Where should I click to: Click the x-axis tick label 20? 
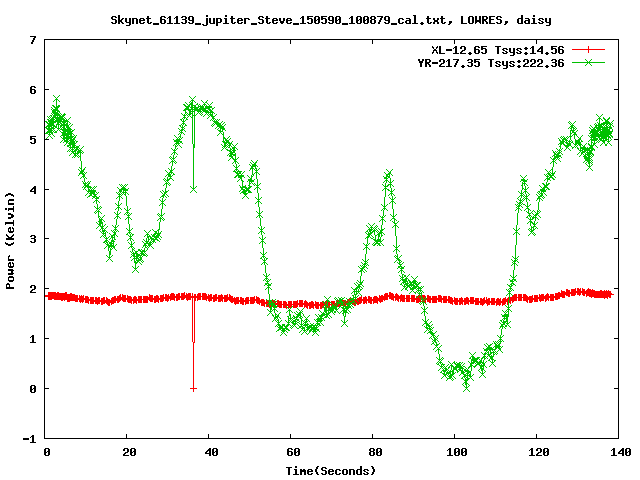click(x=128, y=452)
